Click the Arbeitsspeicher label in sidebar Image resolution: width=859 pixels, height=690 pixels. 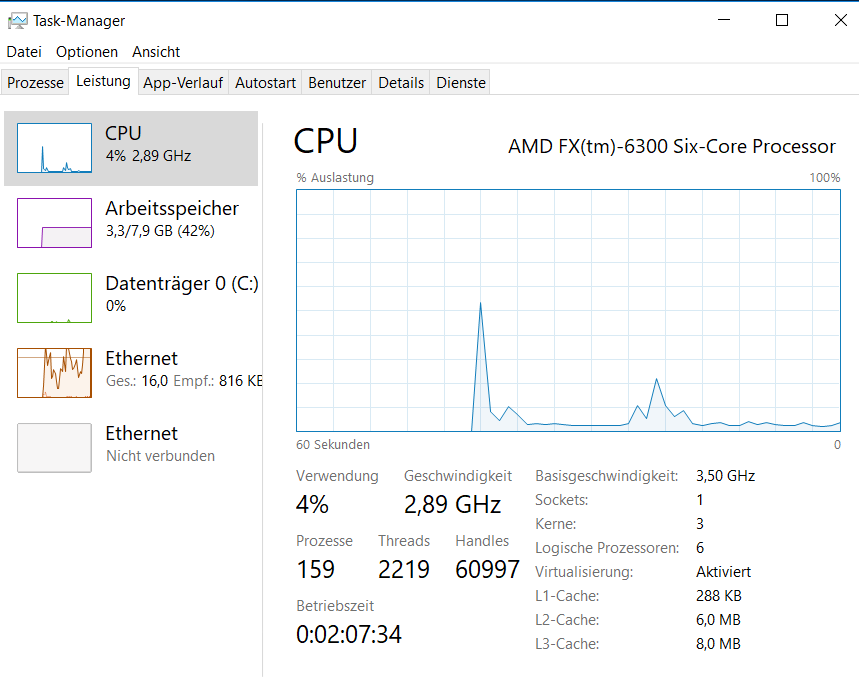click(172, 208)
